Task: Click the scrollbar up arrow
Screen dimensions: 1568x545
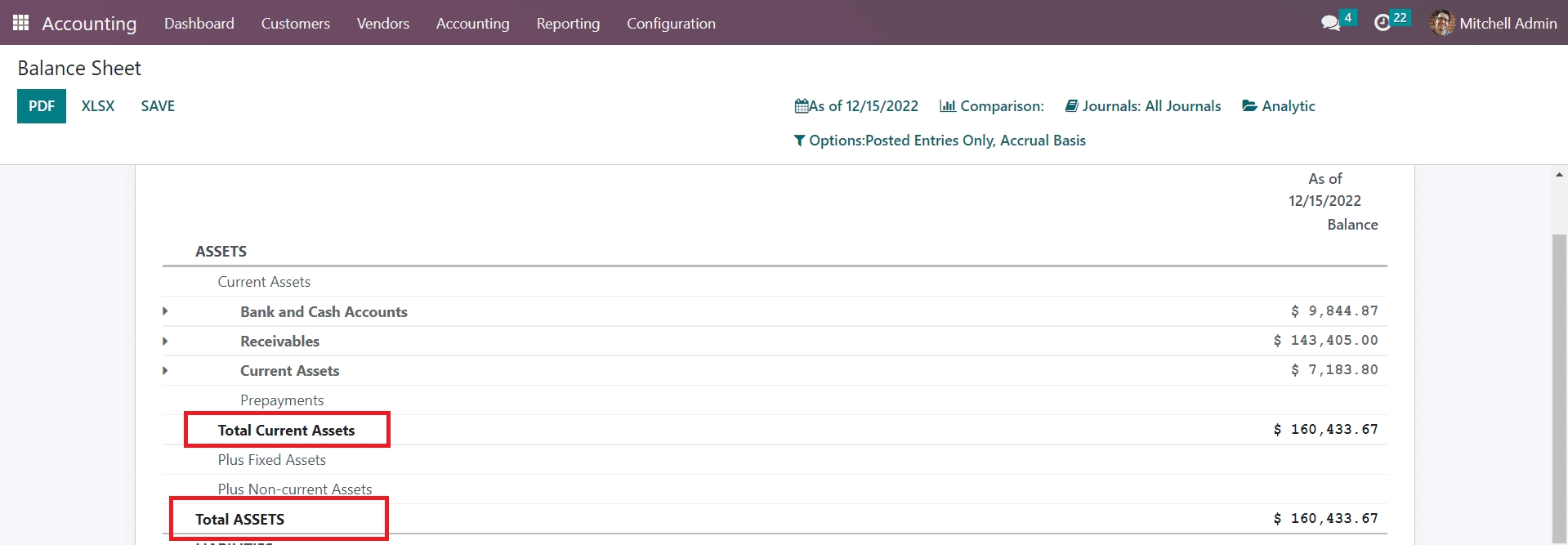Action: pos(1559,175)
